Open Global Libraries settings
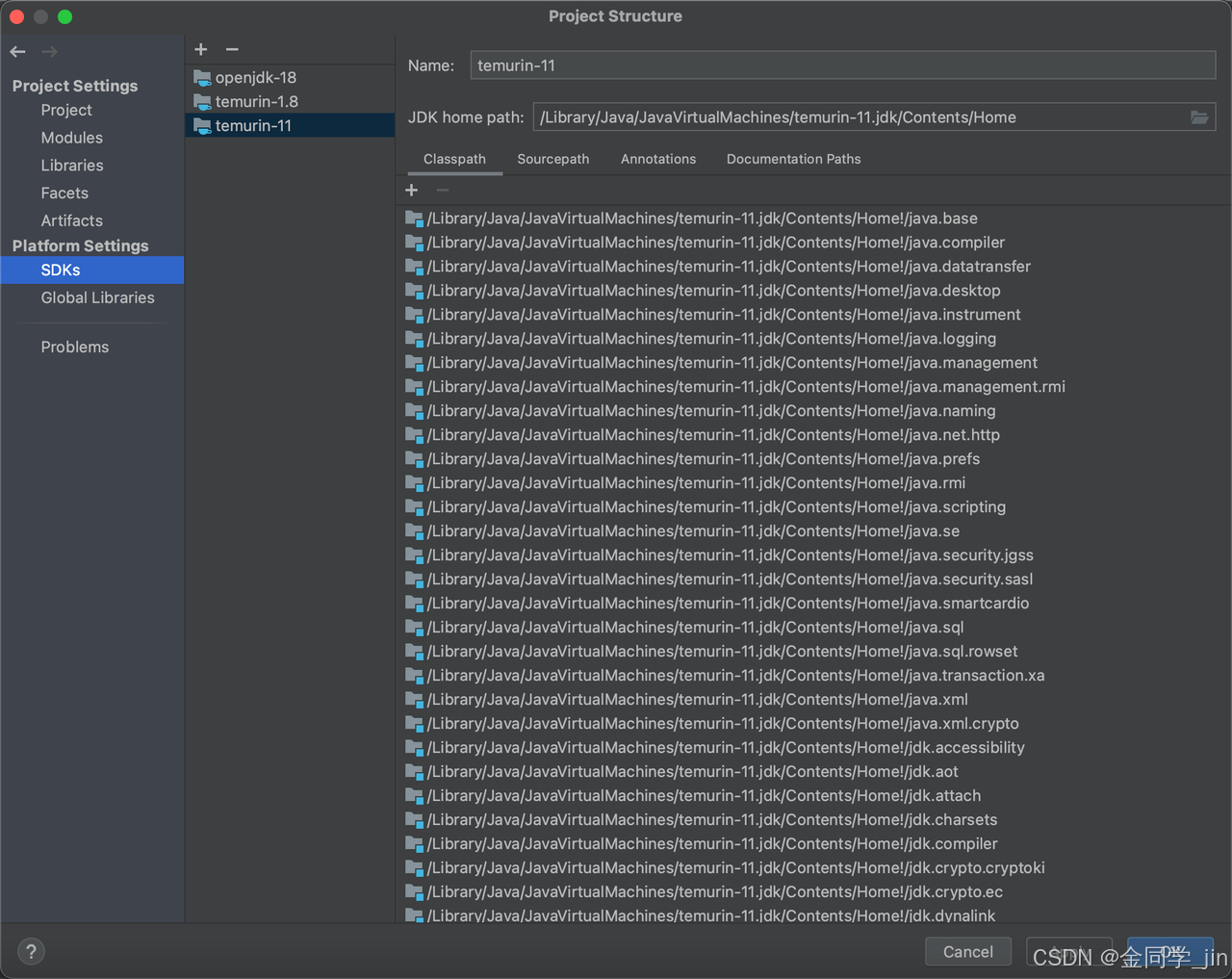This screenshot has height=979, width=1232. (98, 297)
